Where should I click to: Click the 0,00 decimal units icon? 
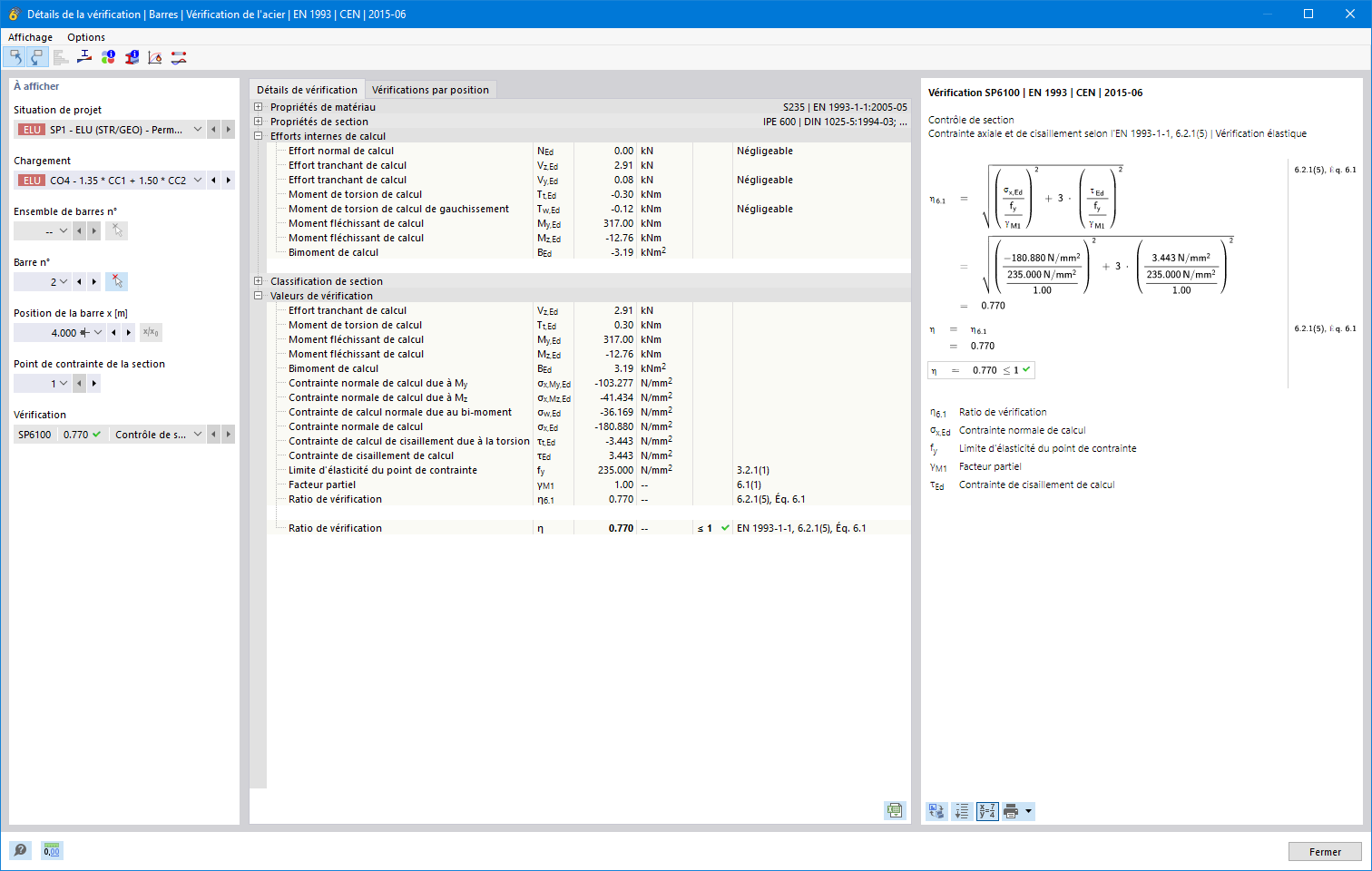coord(52,850)
